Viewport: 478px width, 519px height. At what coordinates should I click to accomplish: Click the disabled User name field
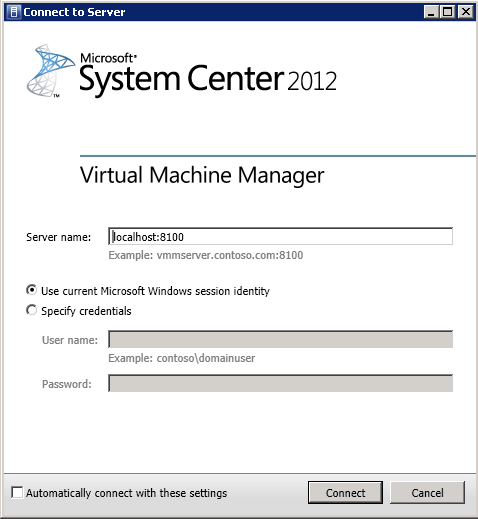point(280,339)
